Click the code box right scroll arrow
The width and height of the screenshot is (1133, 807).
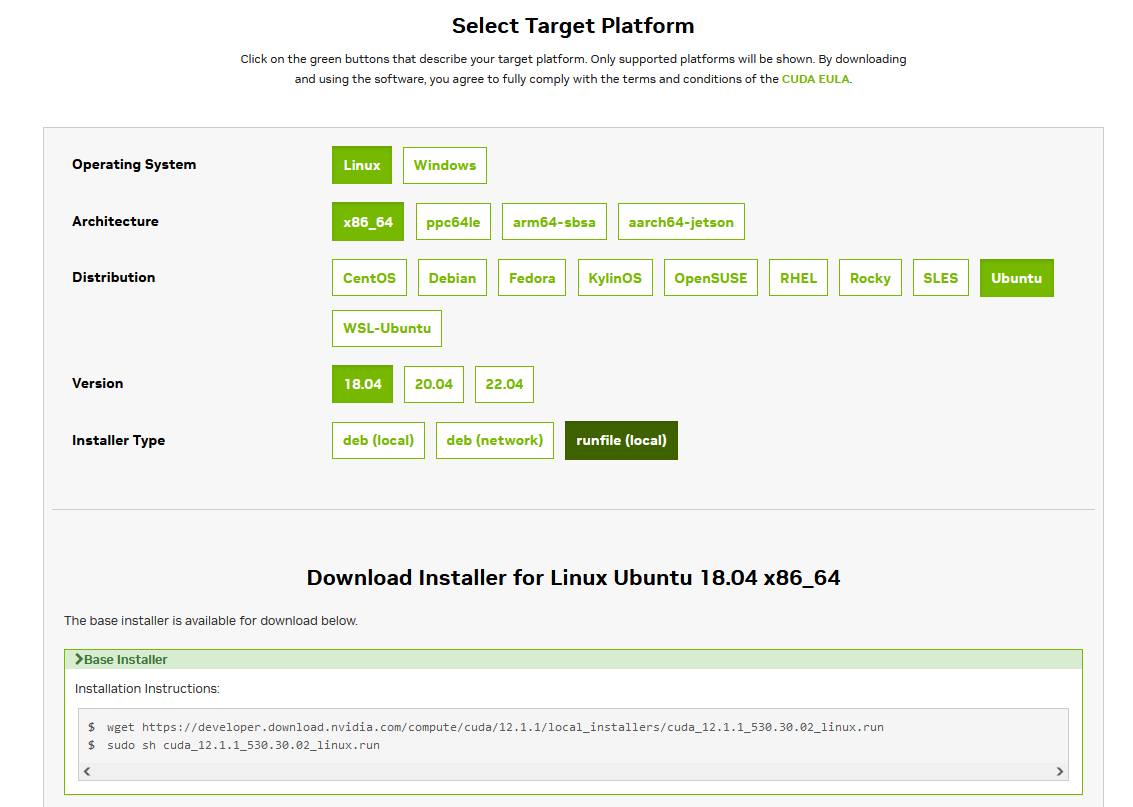(x=1060, y=771)
